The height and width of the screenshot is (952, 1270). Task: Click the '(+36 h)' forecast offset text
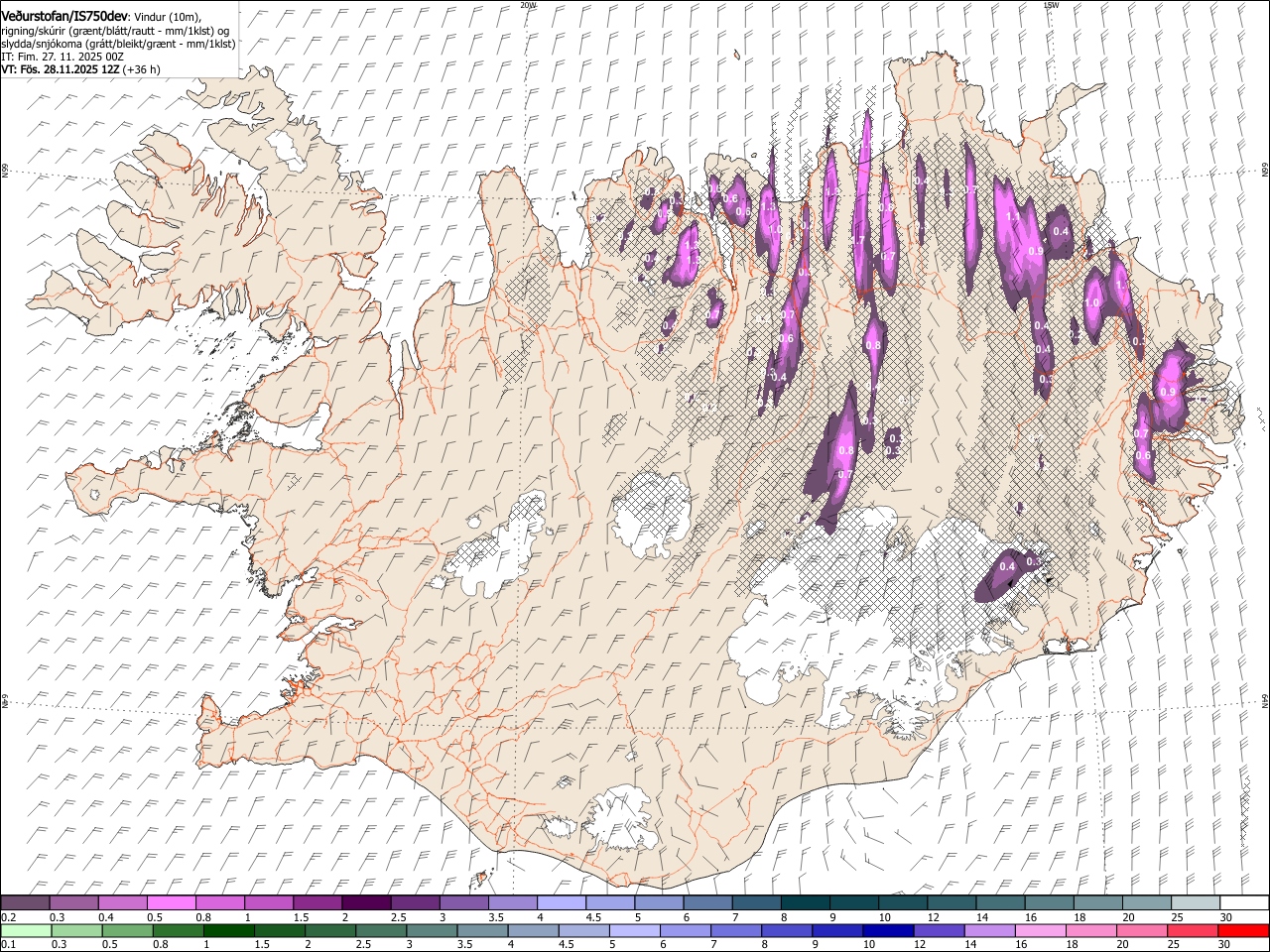142,70
